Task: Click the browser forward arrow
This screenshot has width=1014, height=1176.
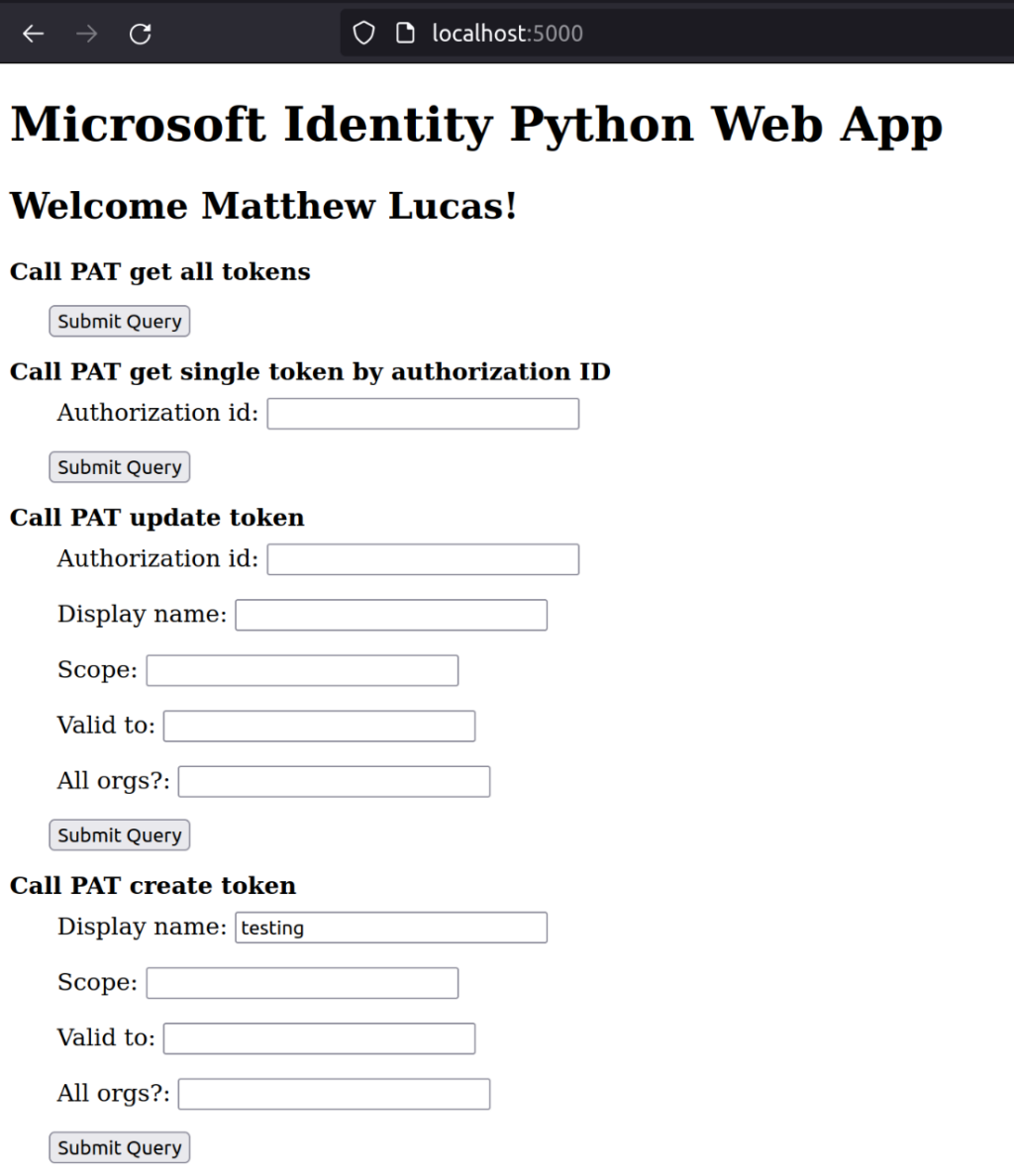Action: (x=87, y=34)
